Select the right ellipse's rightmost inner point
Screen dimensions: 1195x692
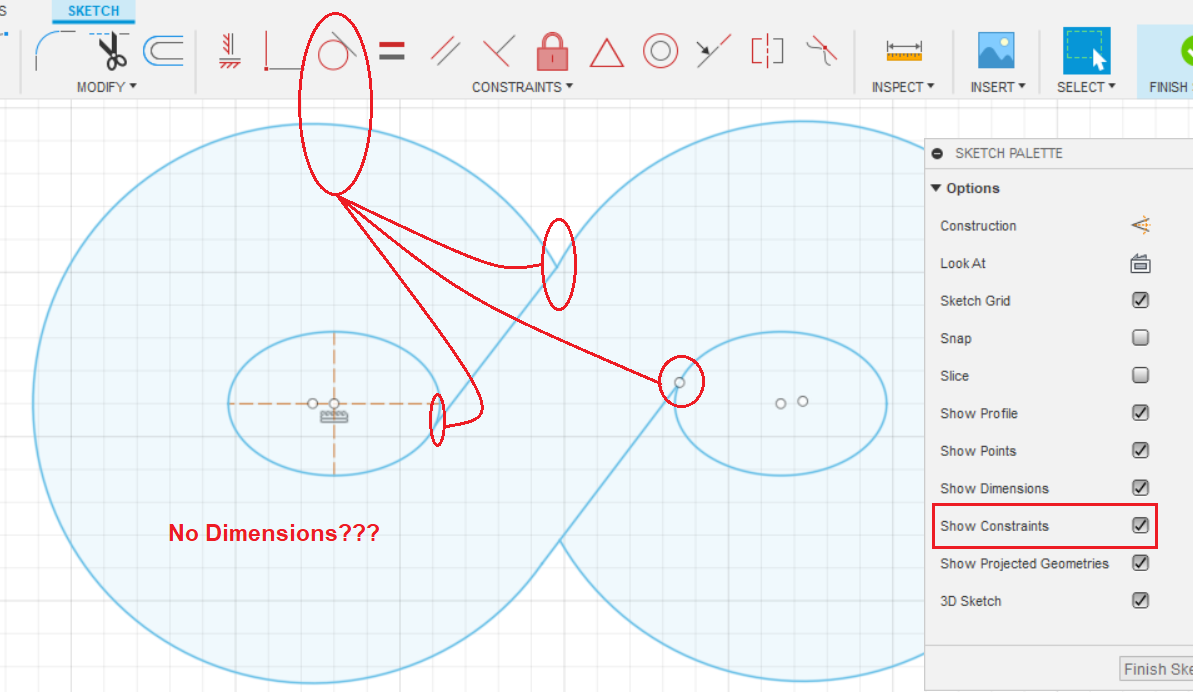[803, 402]
